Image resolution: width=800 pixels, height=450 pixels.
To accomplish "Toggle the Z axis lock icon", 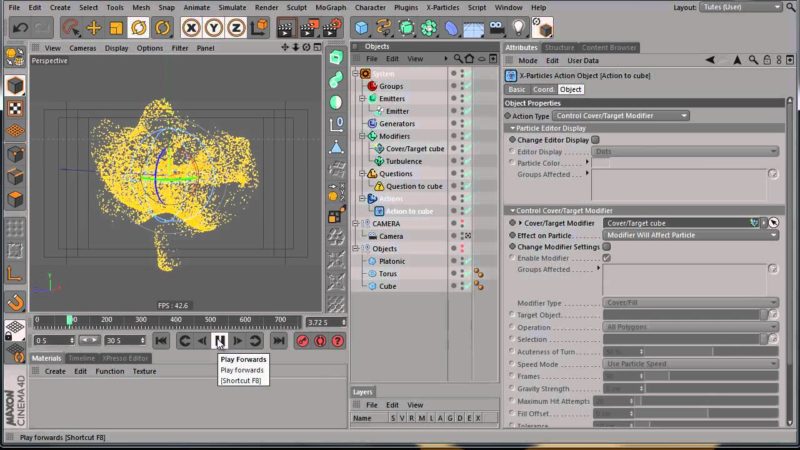I will click(x=234, y=27).
